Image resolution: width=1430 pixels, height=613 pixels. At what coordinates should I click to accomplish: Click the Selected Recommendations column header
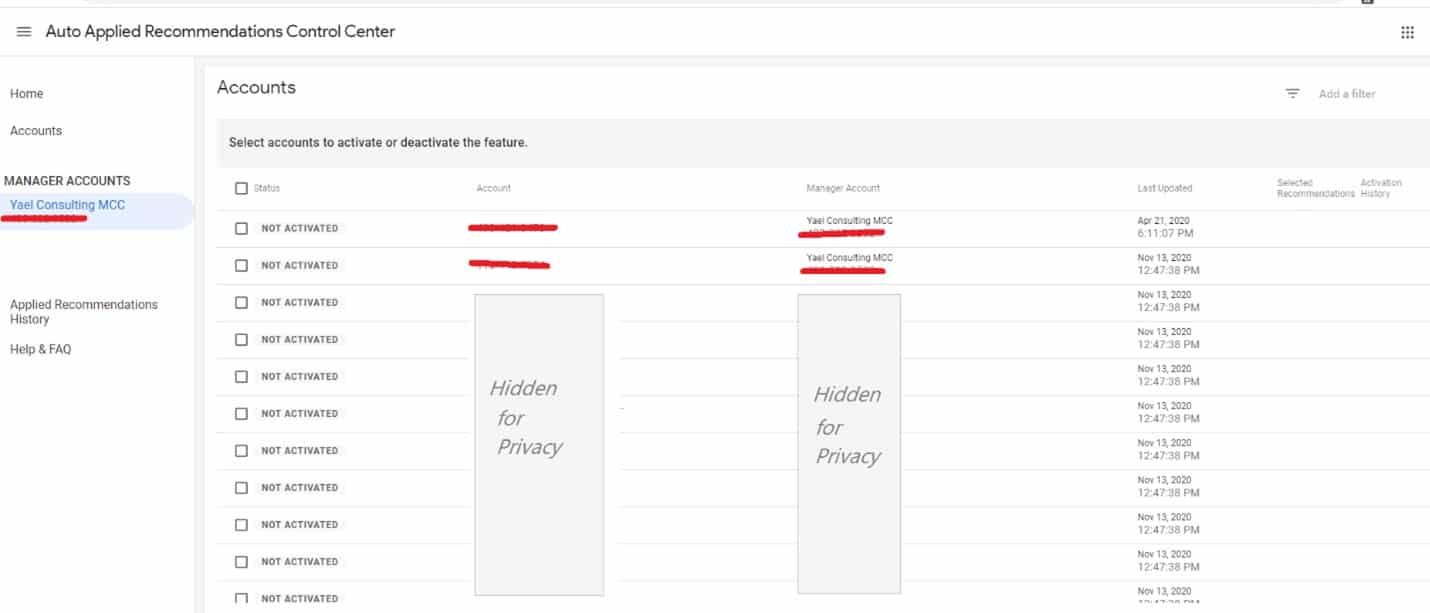click(x=1315, y=188)
